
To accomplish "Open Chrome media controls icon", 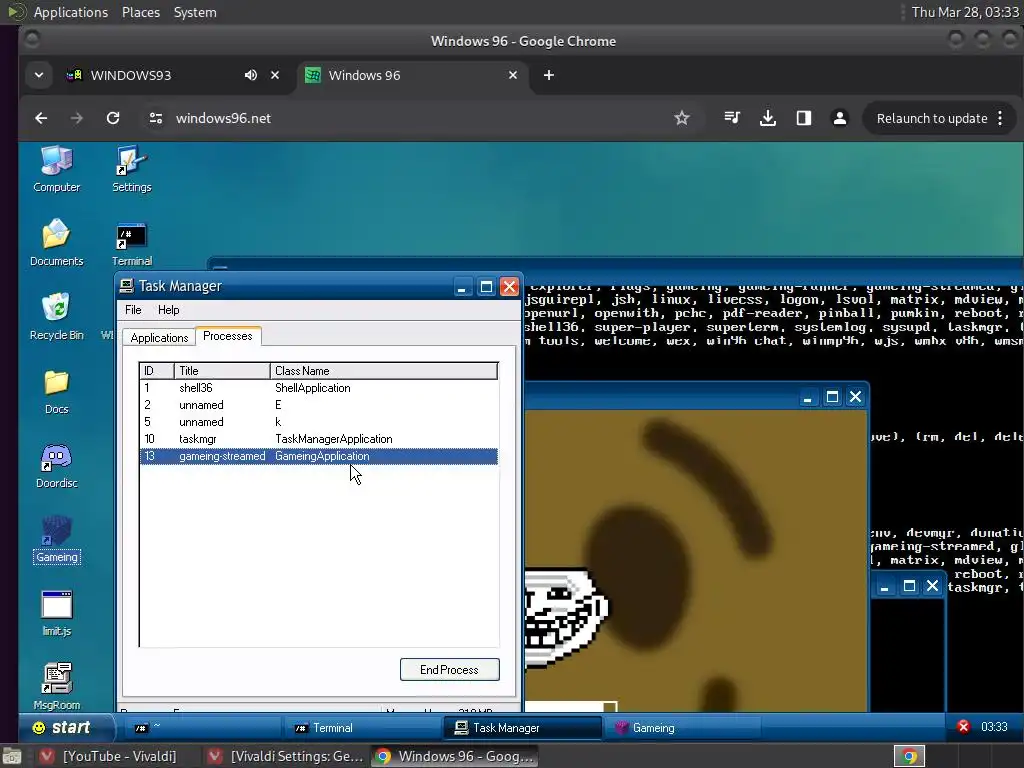I will pos(732,118).
